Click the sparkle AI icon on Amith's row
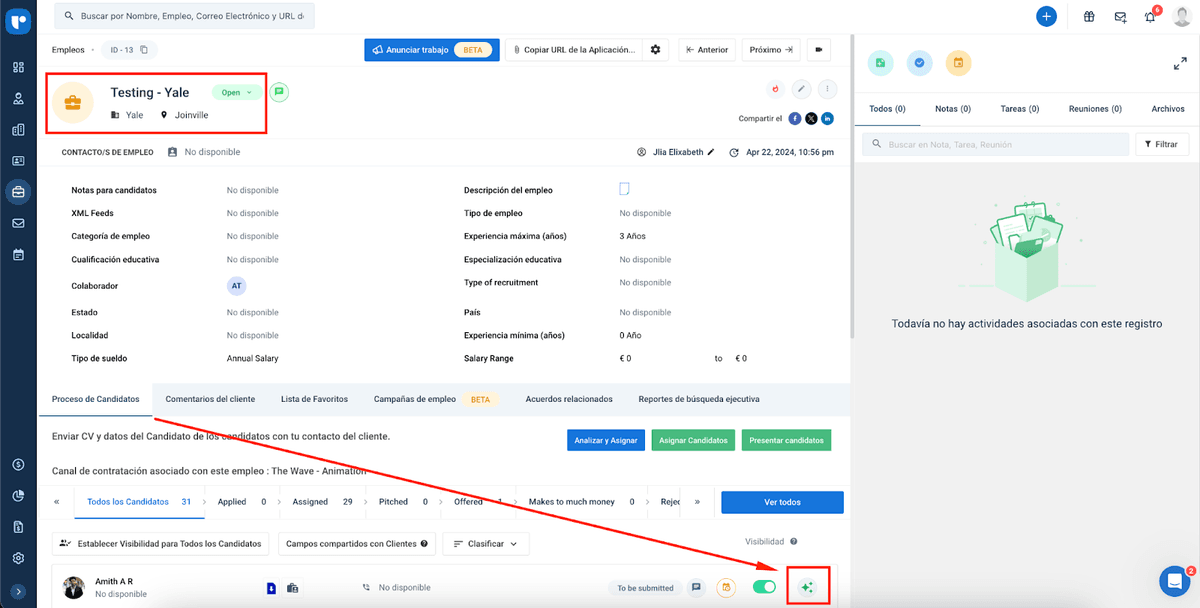Viewport: 1200px width, 608px height. pyautogui.click(x=807, y=588)
